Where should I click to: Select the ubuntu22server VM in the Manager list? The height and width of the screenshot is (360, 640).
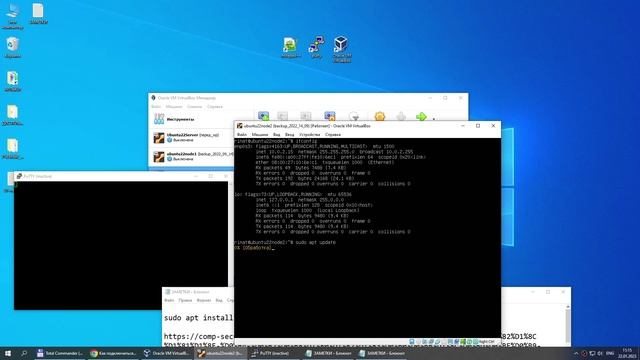(192, 138)
